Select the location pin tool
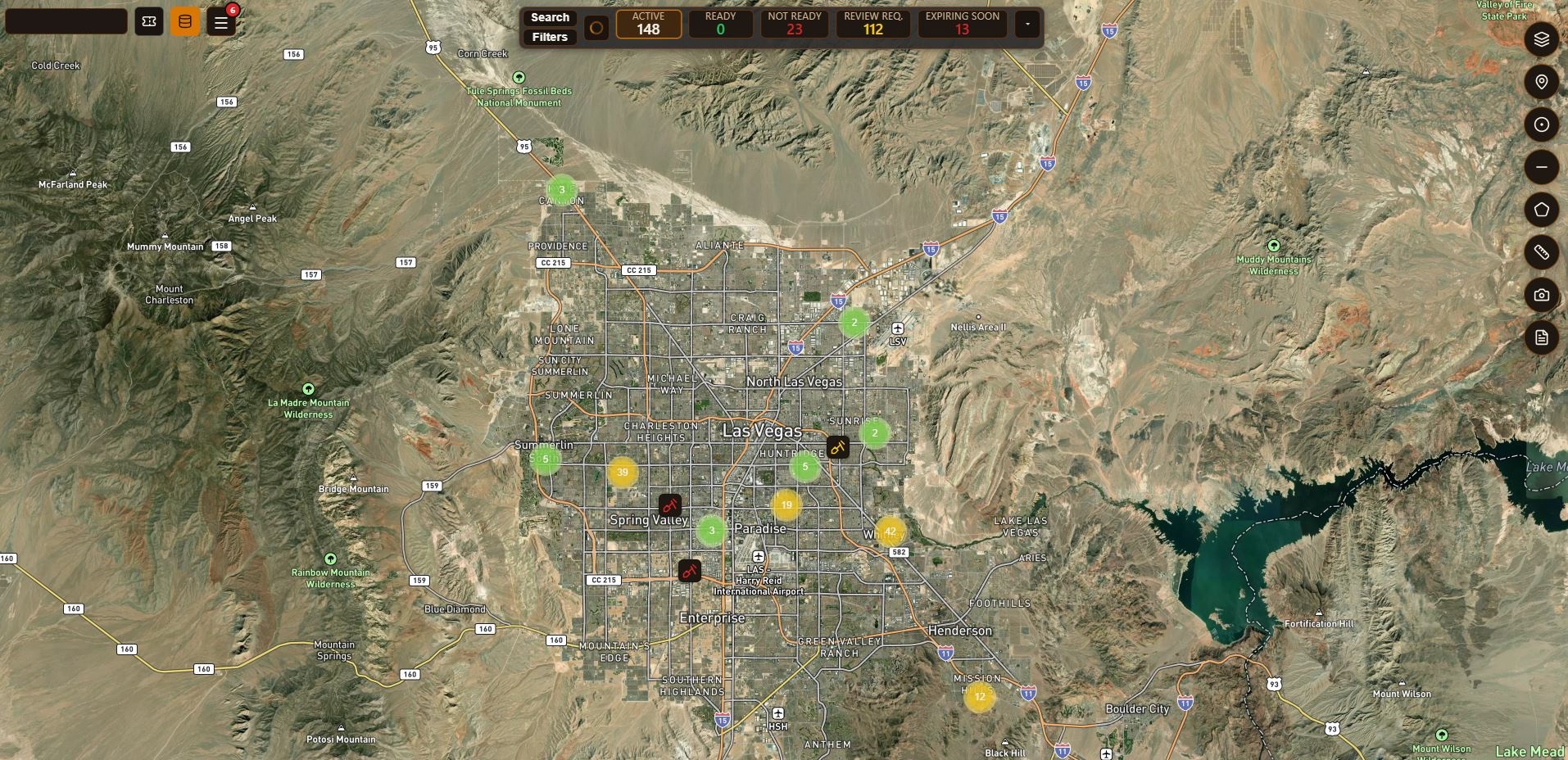Image resolution: width=1568 pixels, height=760 pixels. 1541,82
